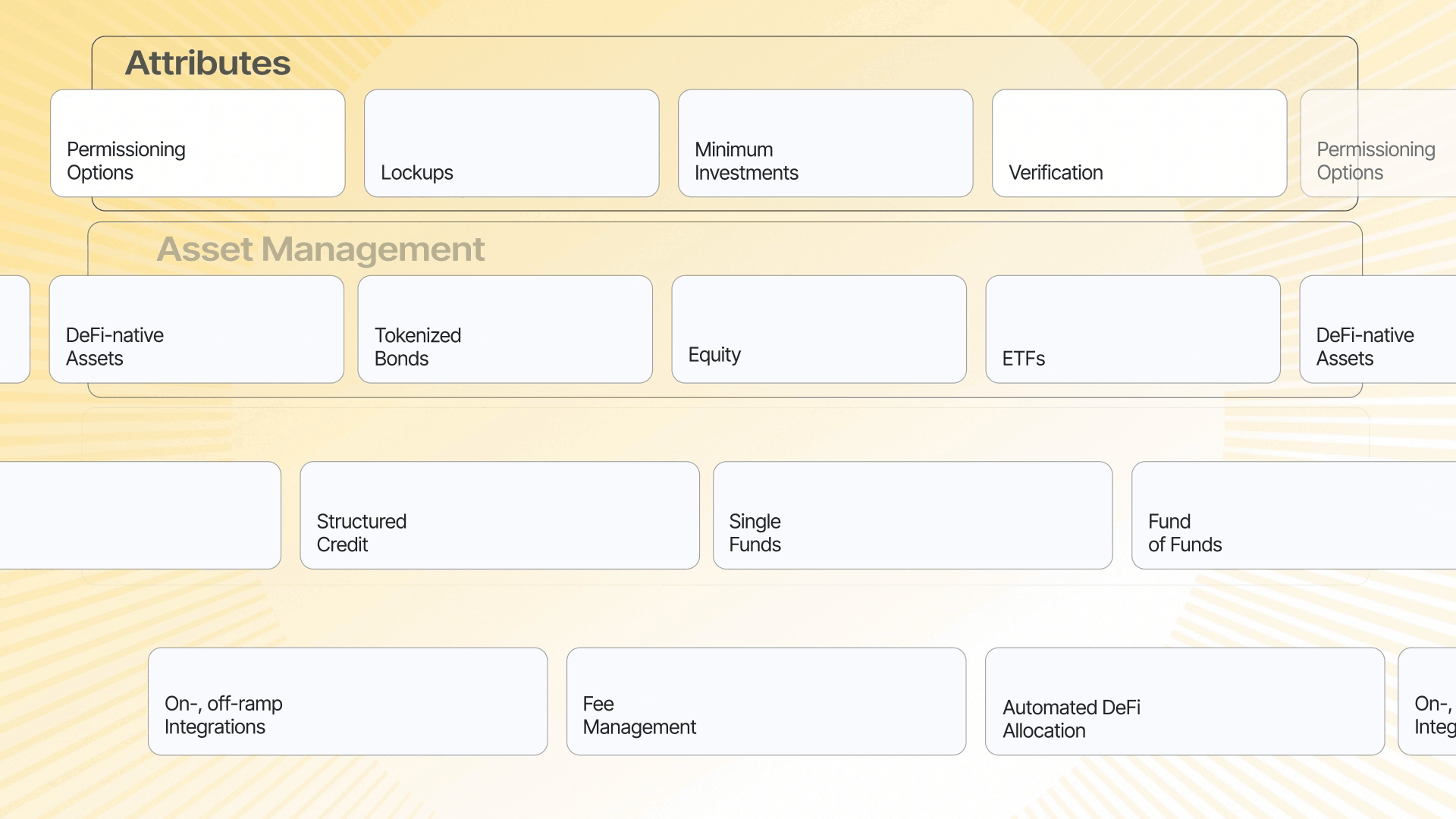Select the Tokenized Bonds card
Viewport: 1456px width, 819px height.
pos(505,329)
